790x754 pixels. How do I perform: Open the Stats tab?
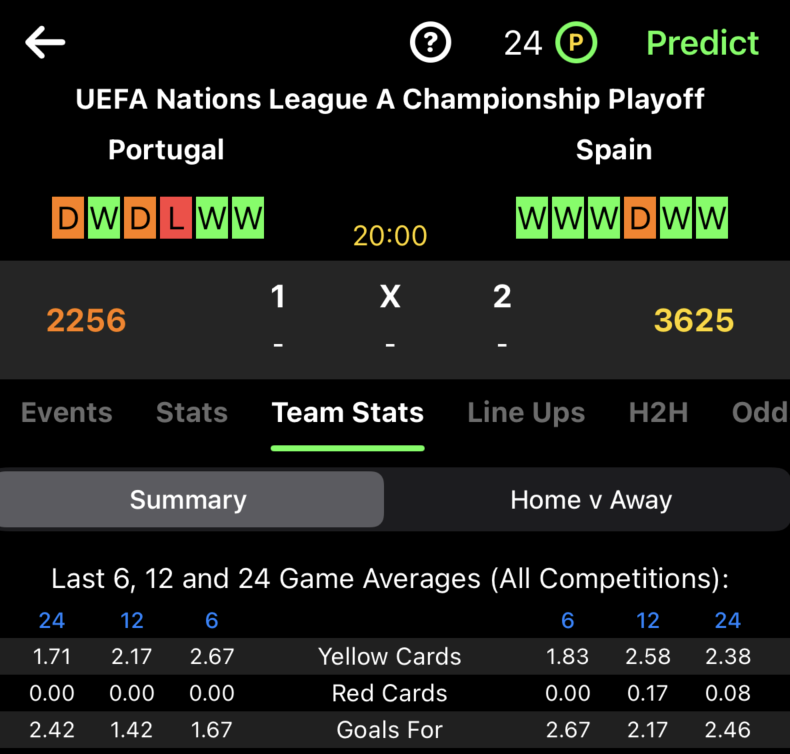click(192, 413)
